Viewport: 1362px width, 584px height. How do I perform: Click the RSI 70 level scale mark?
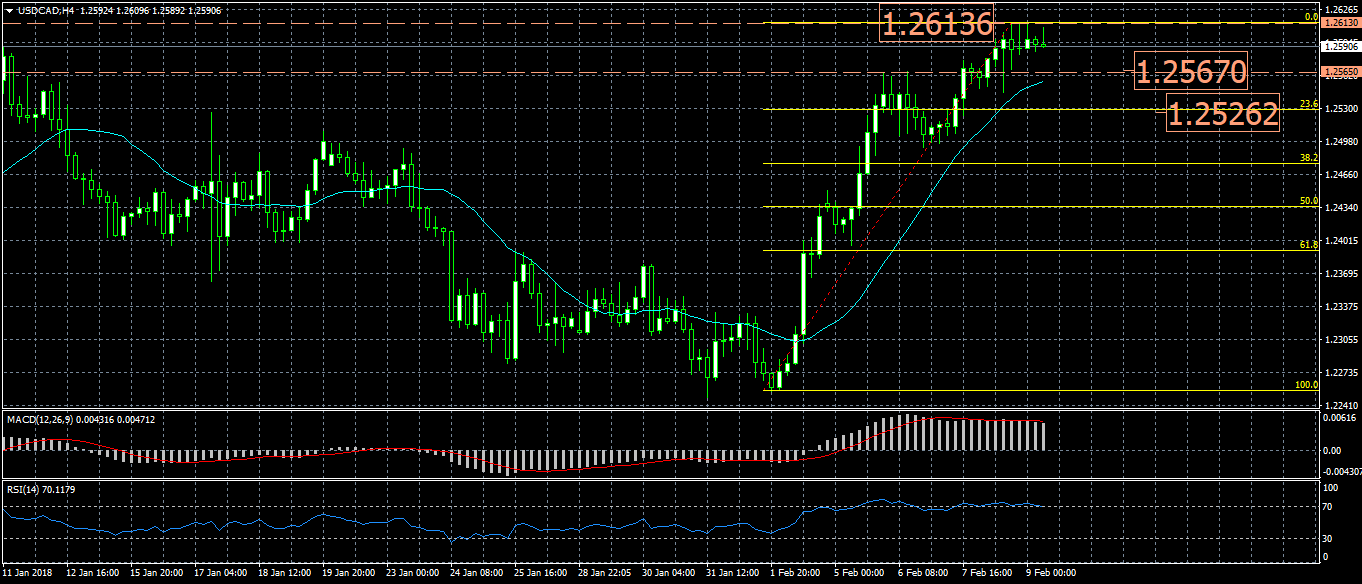[x=1326, y=508]
